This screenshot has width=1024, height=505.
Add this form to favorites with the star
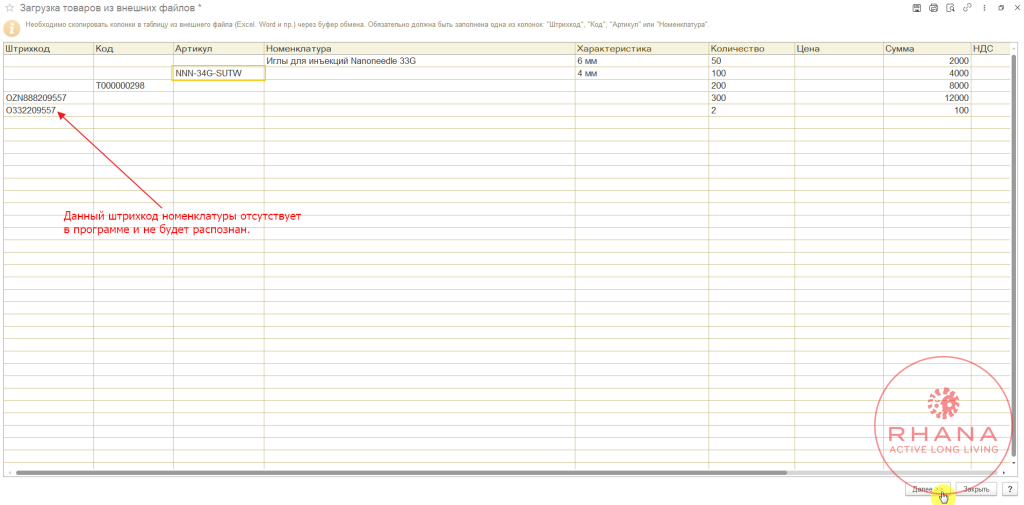point(9,8)
